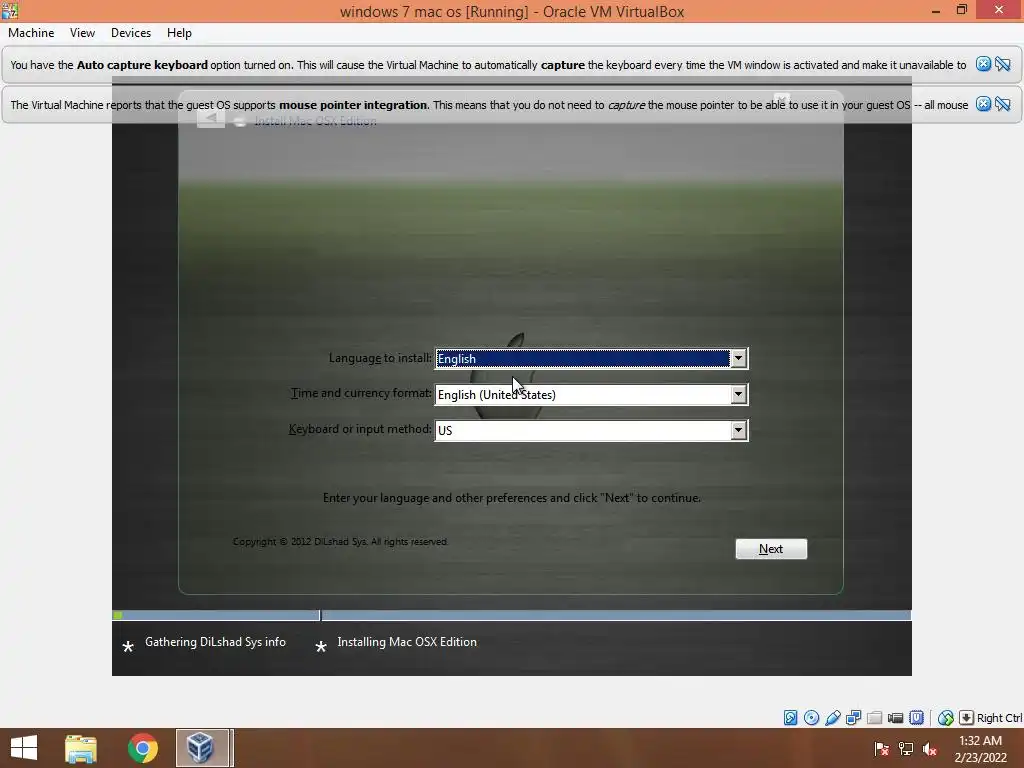Click don't-show-again icon on mouse integration notice

1003,104
